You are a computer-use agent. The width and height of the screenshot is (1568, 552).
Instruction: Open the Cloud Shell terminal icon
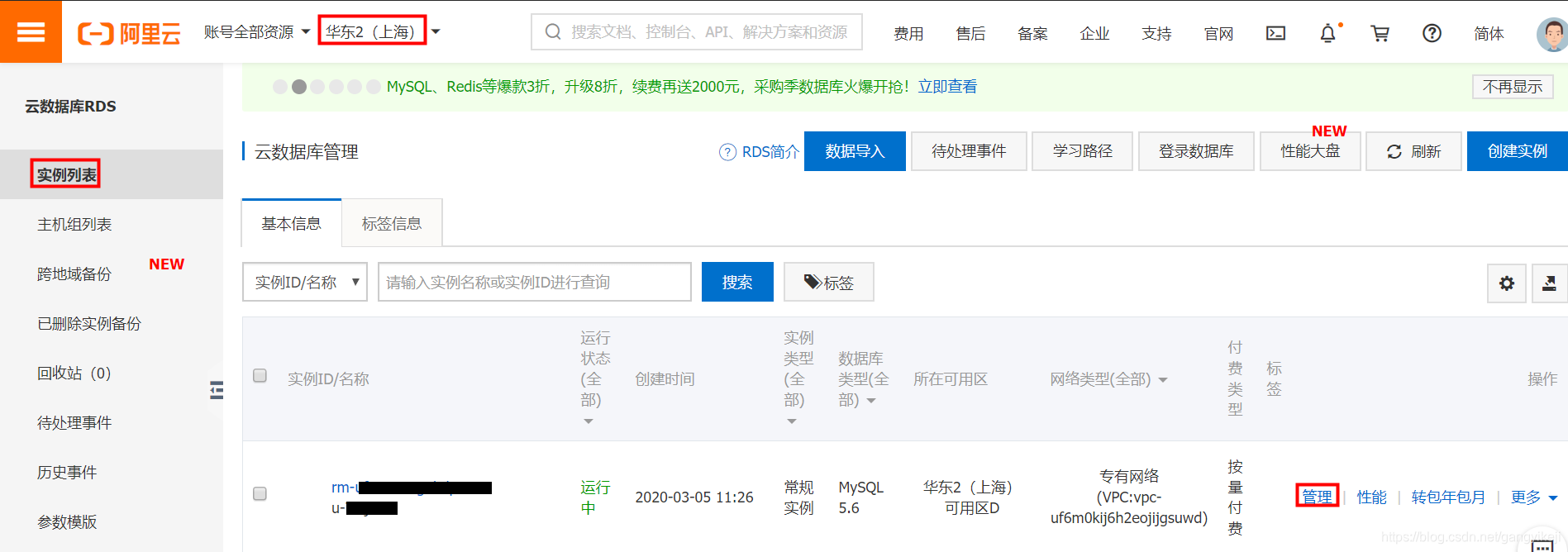[1275, 33]
